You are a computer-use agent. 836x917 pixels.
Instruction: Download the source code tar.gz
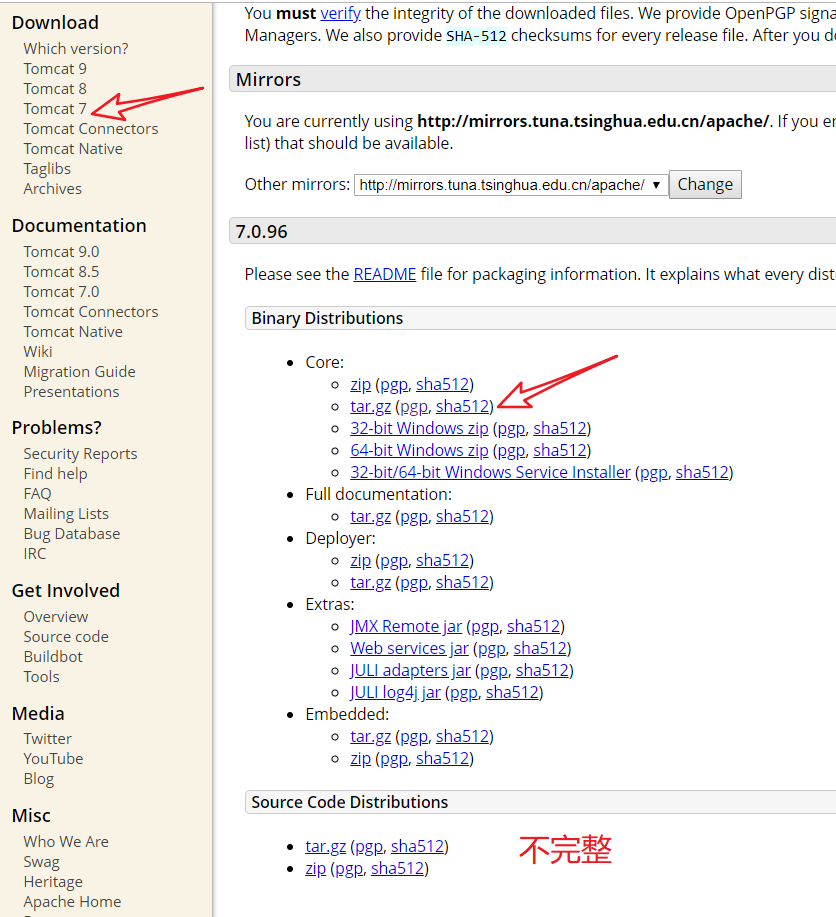[x=325, y=847]
